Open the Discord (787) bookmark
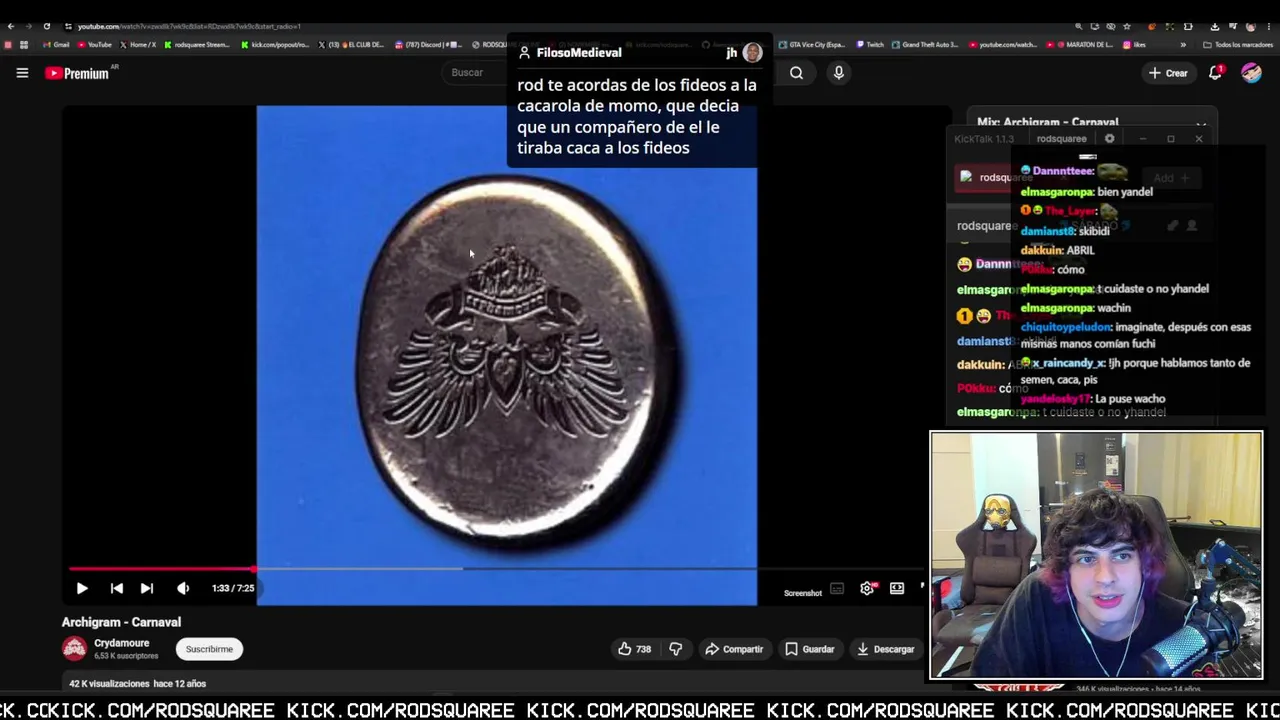The image size is (1280, 720). pyautogui.click(x=428, y=45)
